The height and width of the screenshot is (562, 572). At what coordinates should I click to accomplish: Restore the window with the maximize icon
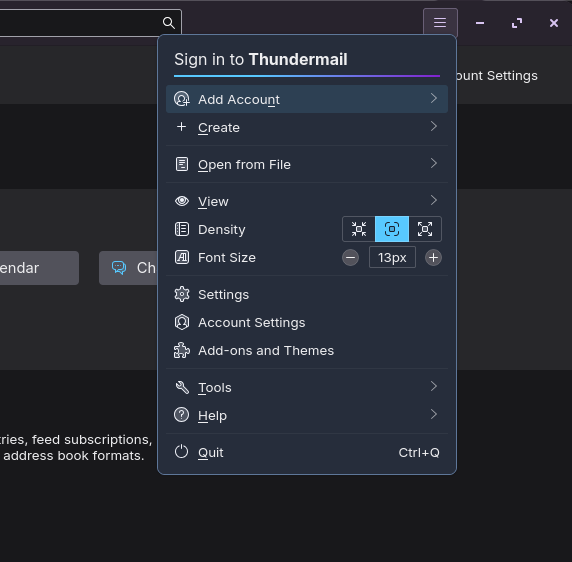517,23
